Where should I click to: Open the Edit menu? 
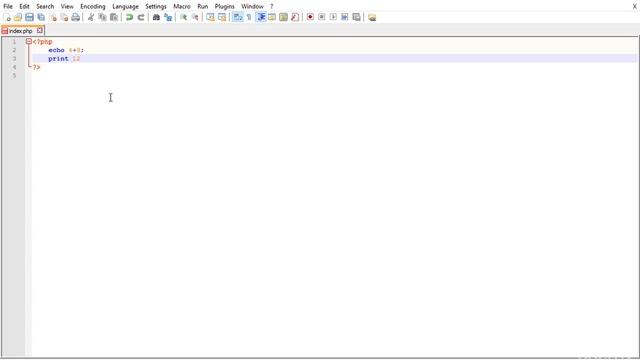[x=24, y=7]
